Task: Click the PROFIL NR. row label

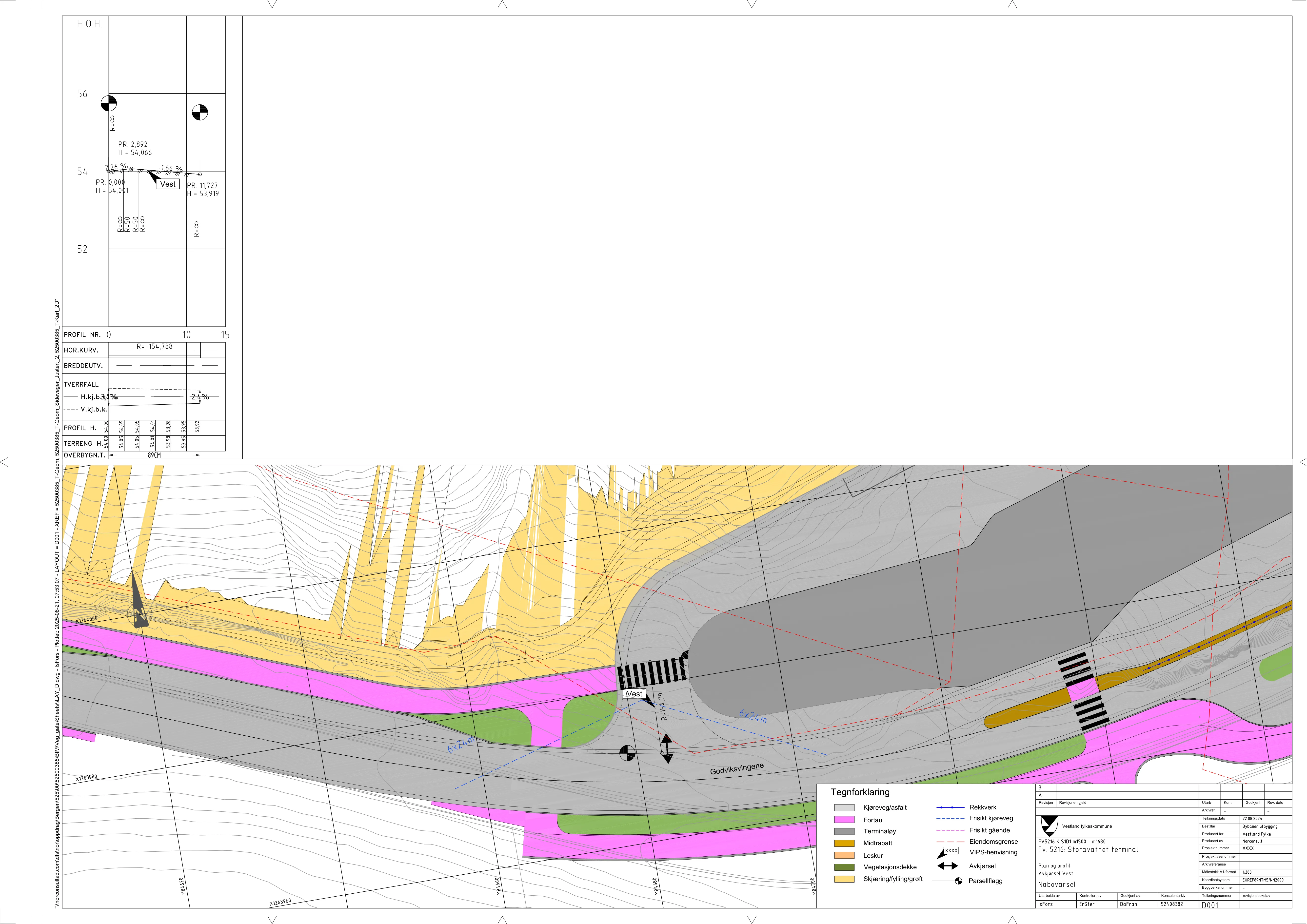Action: [82, 335]
